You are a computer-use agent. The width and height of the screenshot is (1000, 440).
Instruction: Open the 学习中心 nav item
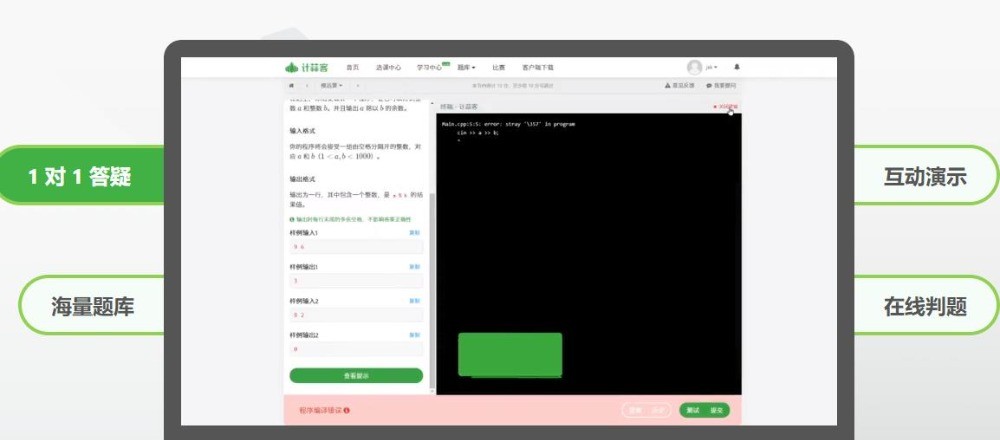click(429, 68)
